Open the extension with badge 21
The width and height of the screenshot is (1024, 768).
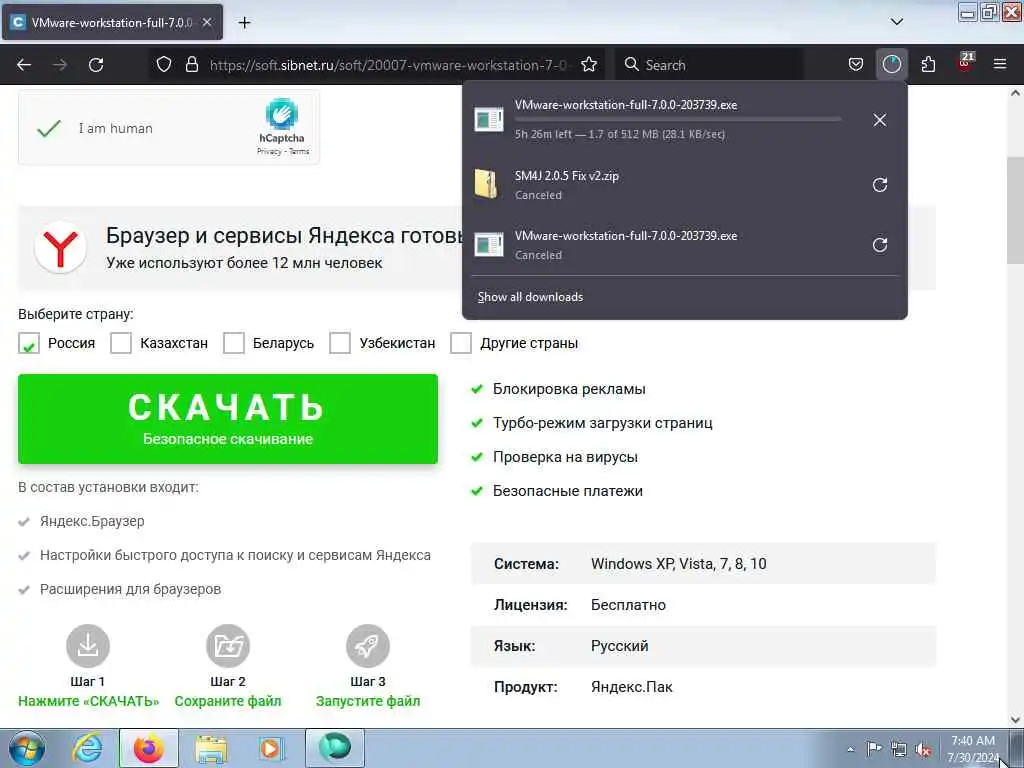click(x=965, y=63)
